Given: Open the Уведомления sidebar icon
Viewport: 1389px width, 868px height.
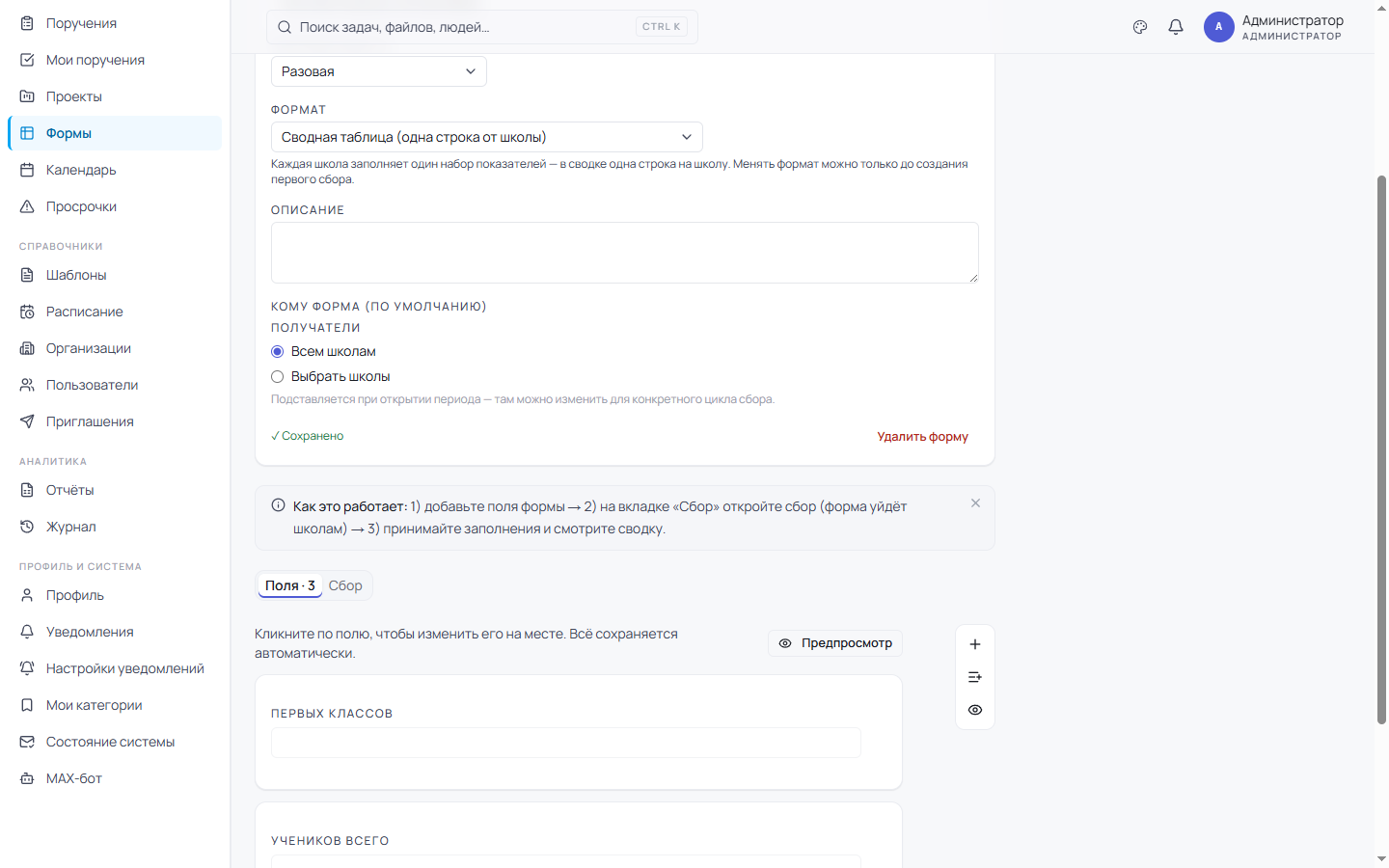Looking at the screenshot, I should (27, 632).
